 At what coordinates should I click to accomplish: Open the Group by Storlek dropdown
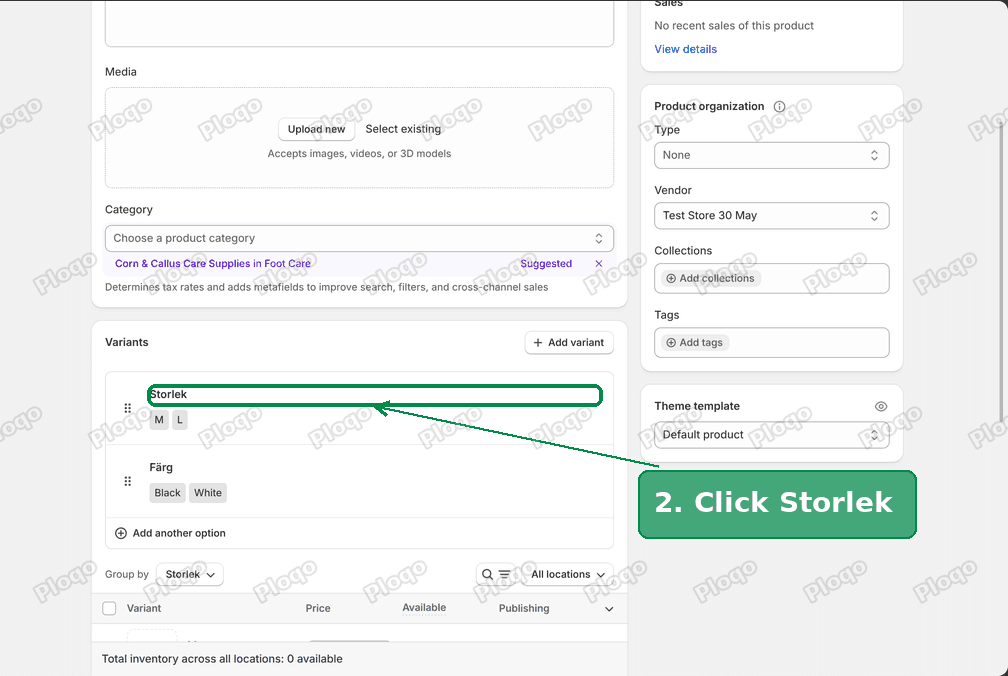190,574
